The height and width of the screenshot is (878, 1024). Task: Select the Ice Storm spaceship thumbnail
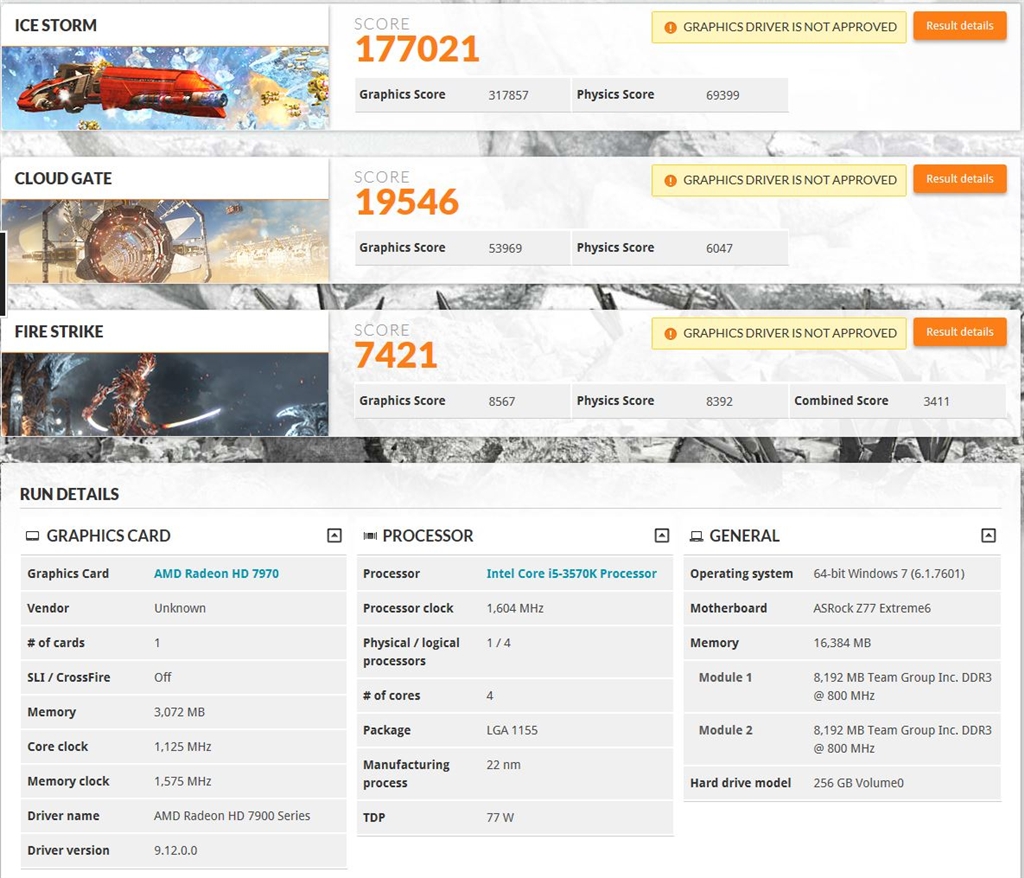(165, 88)
